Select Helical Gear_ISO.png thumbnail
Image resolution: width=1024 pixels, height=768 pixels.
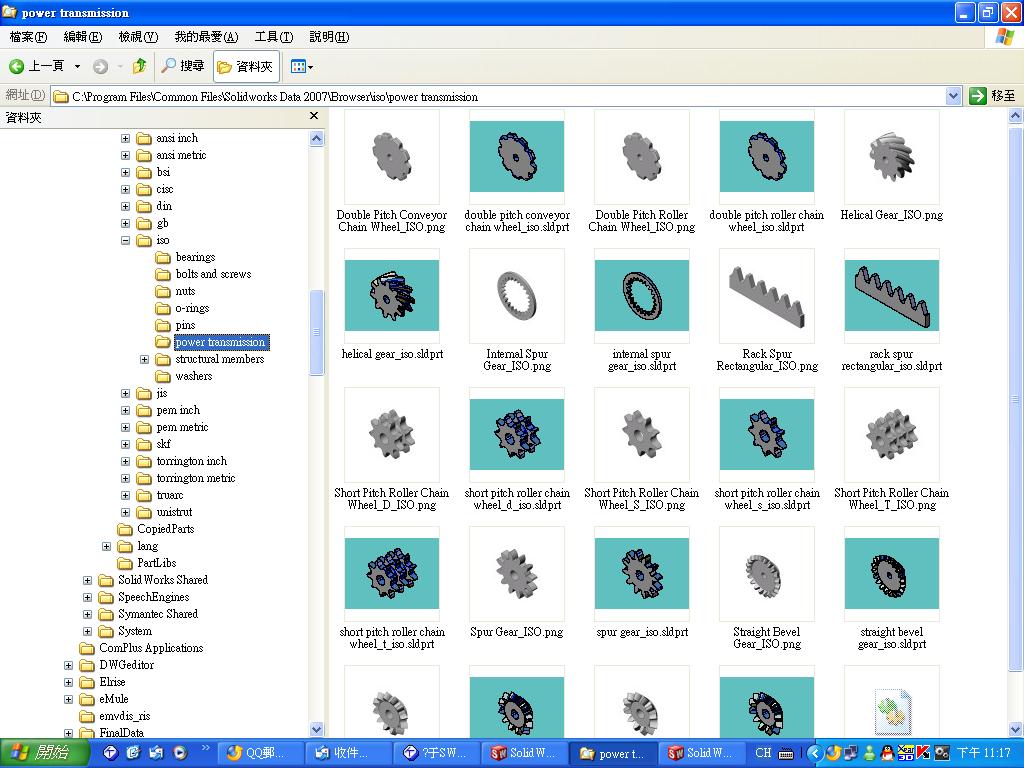click(x=891, y=157)
